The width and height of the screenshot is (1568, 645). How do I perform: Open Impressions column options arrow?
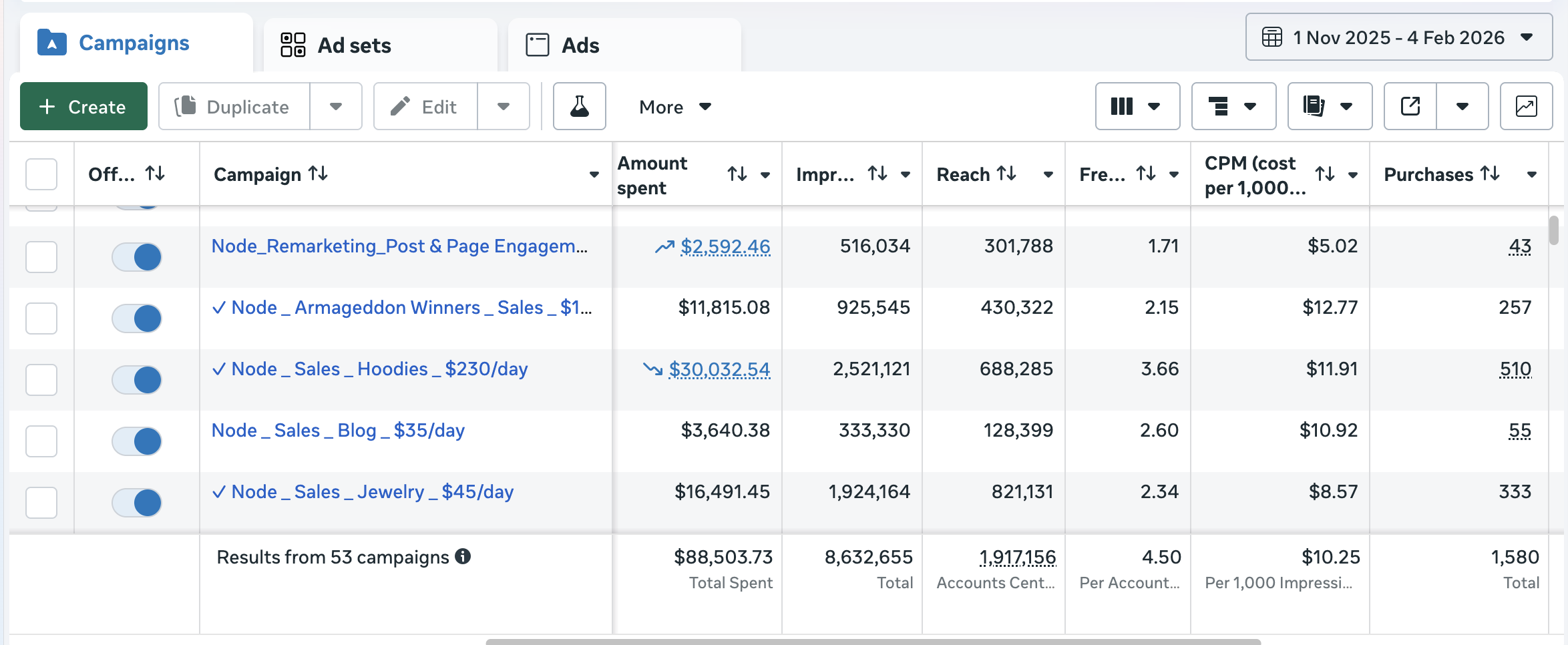[x=906, y=175]
